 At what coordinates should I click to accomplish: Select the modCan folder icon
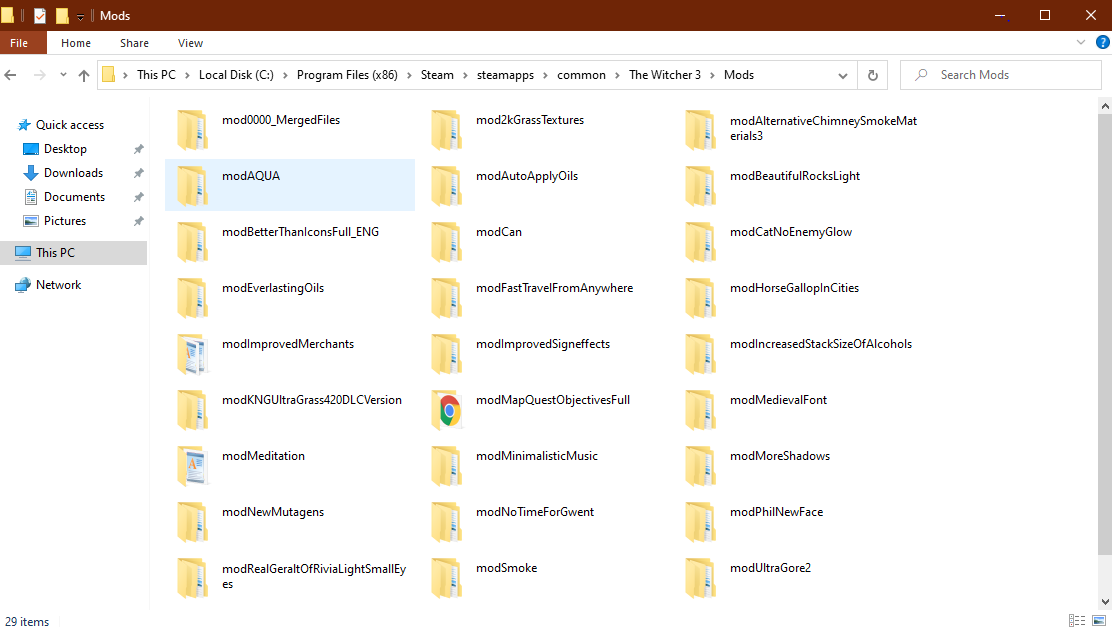pos(446,242)
